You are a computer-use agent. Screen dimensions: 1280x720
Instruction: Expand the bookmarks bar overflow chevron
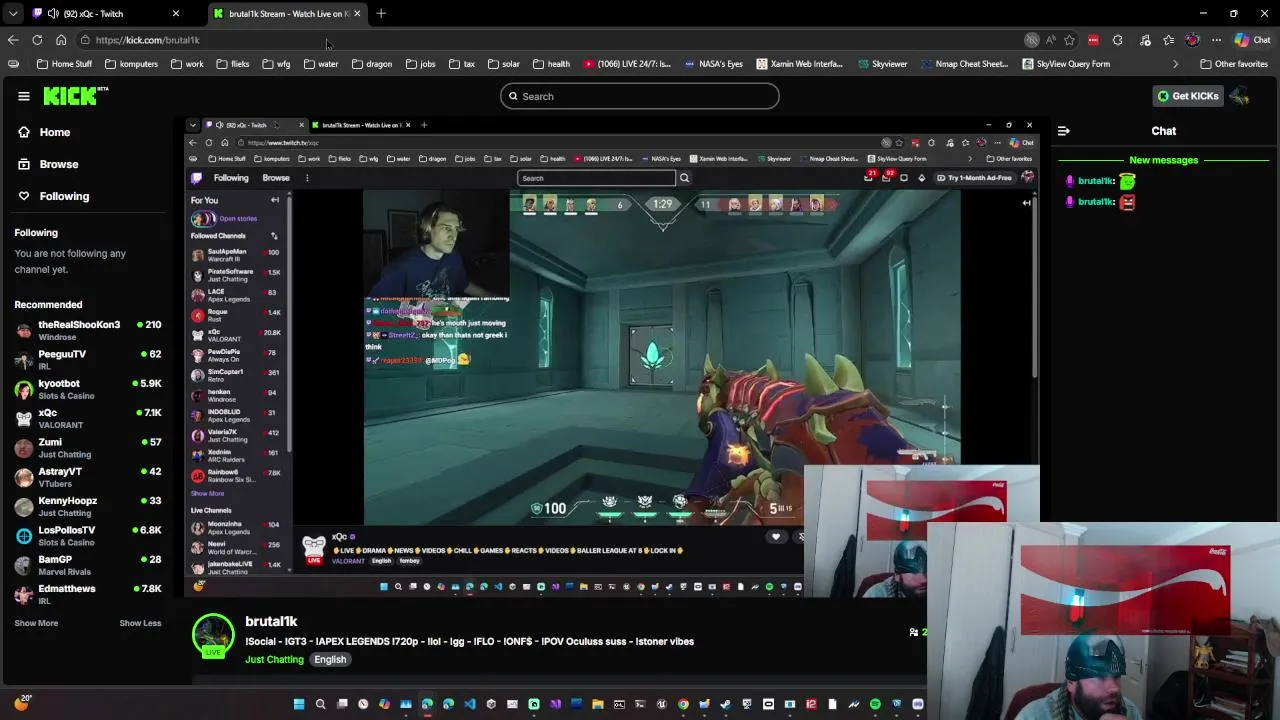(1175, 64)
